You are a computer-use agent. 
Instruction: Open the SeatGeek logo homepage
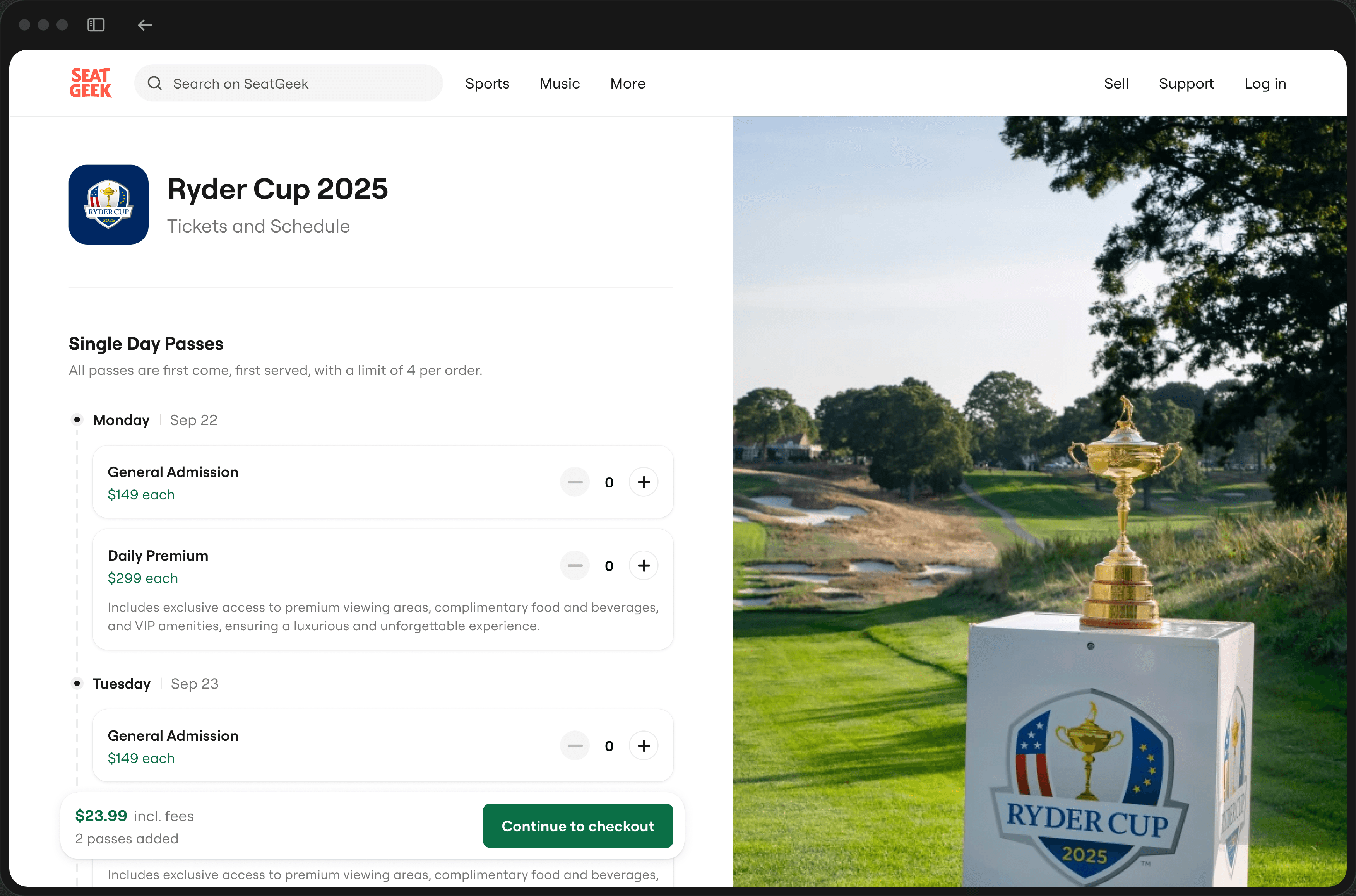90,83
